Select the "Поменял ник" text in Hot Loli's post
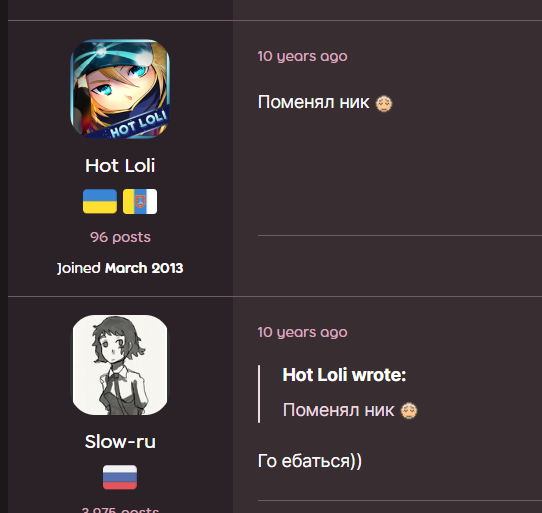The height and width of the screenshot is (513, 542). (314, 102)
